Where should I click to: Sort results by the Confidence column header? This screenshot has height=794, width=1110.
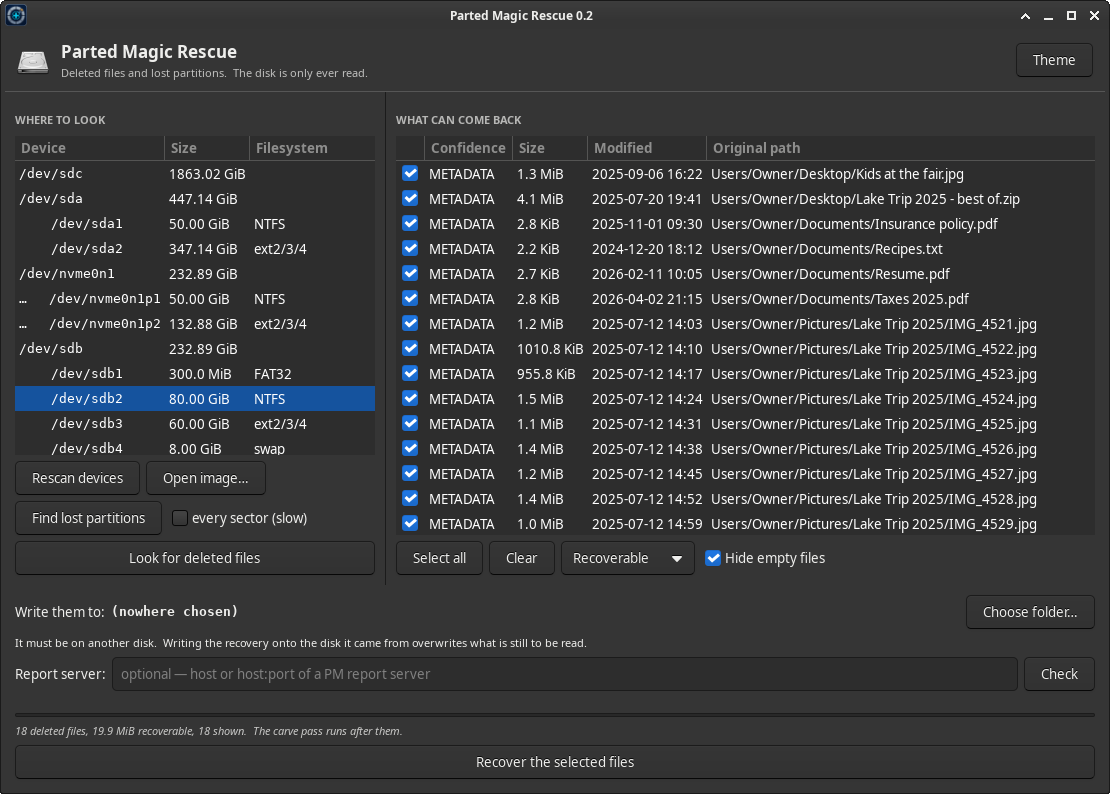click(468, 148)
